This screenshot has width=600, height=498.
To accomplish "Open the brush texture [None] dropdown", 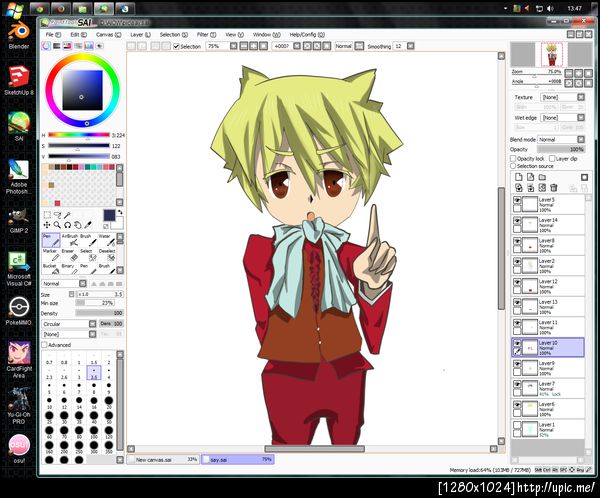I will click(x=69, y=334).
